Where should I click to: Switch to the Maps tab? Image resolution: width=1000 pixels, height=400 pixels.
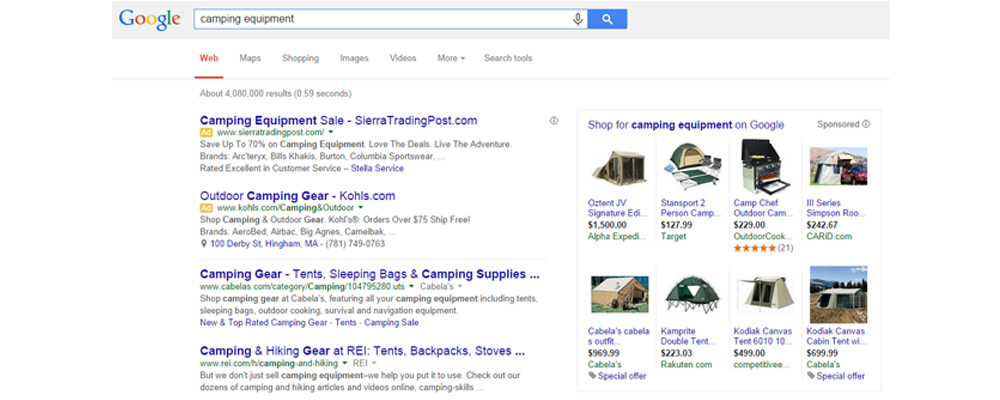coord(250,58)
